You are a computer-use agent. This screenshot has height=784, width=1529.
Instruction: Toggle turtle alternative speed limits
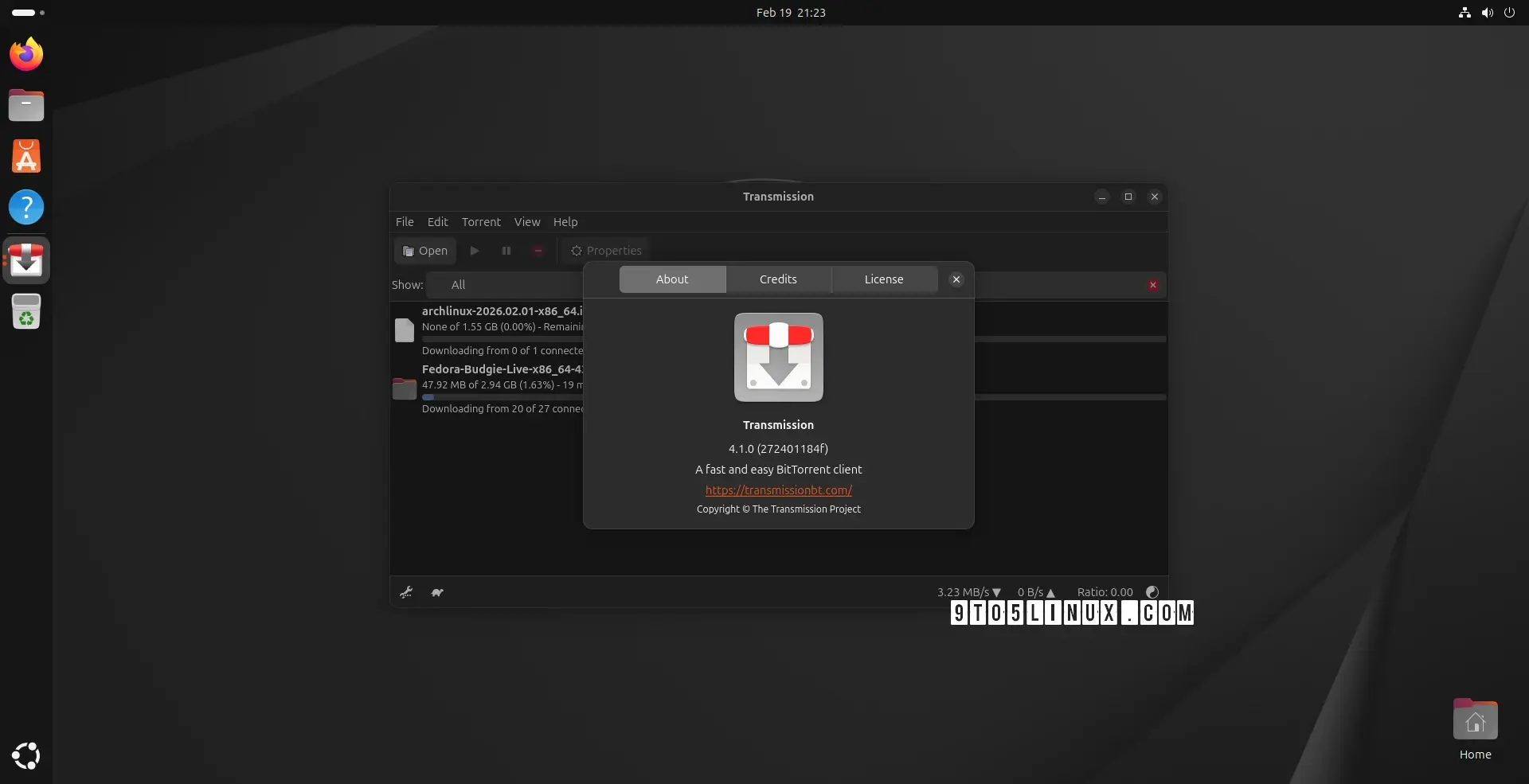[x=437, y=592]
